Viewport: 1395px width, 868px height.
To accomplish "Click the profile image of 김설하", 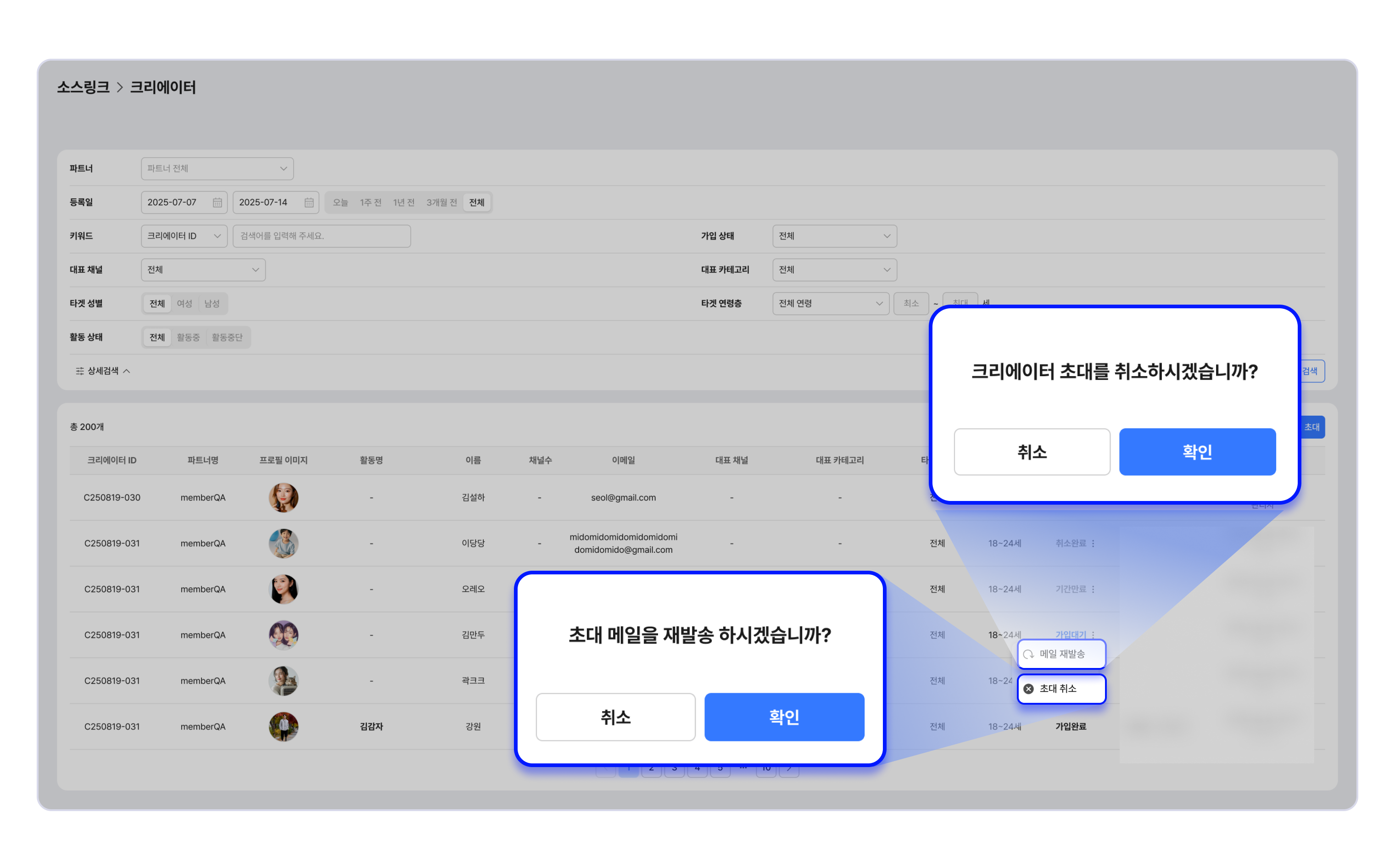I will click(x=284, y=498).
